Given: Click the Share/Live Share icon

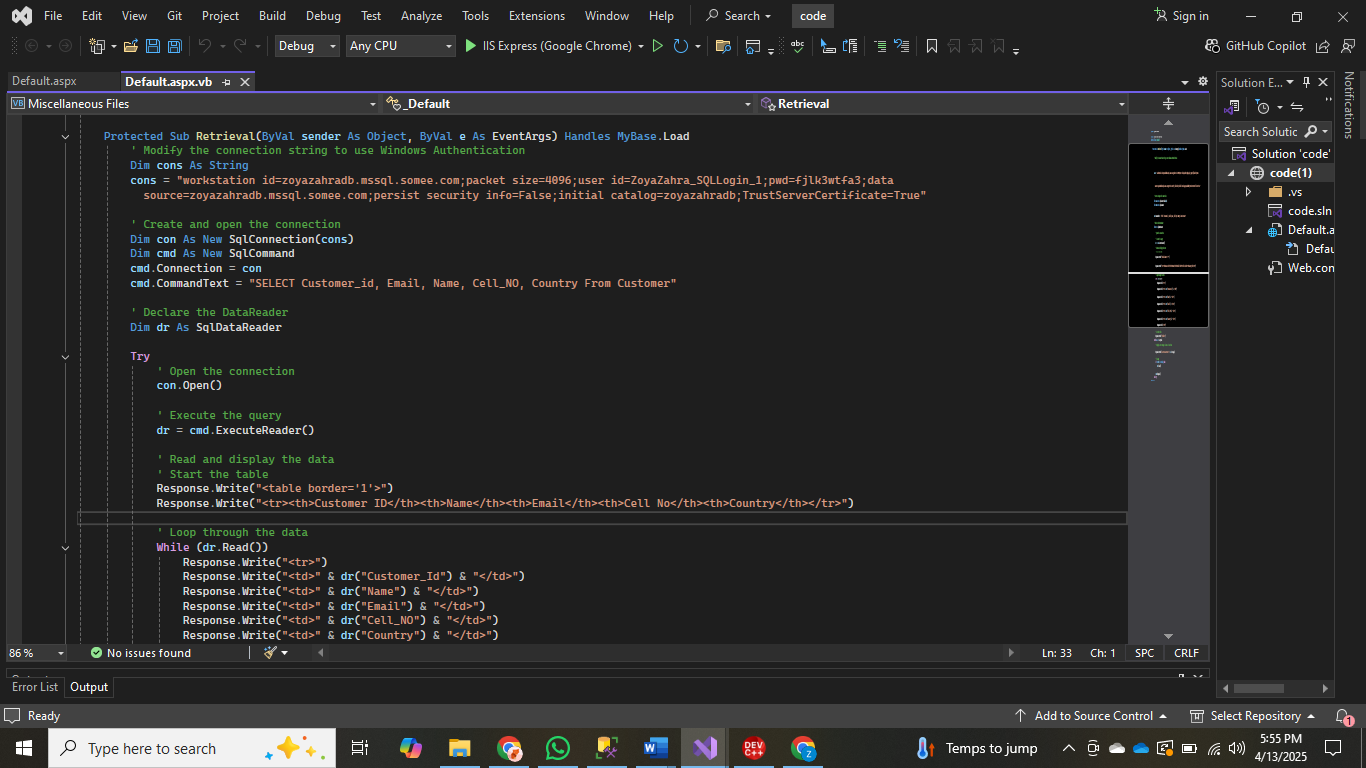Looking at the screenshot, I should tap(1323, 46).
